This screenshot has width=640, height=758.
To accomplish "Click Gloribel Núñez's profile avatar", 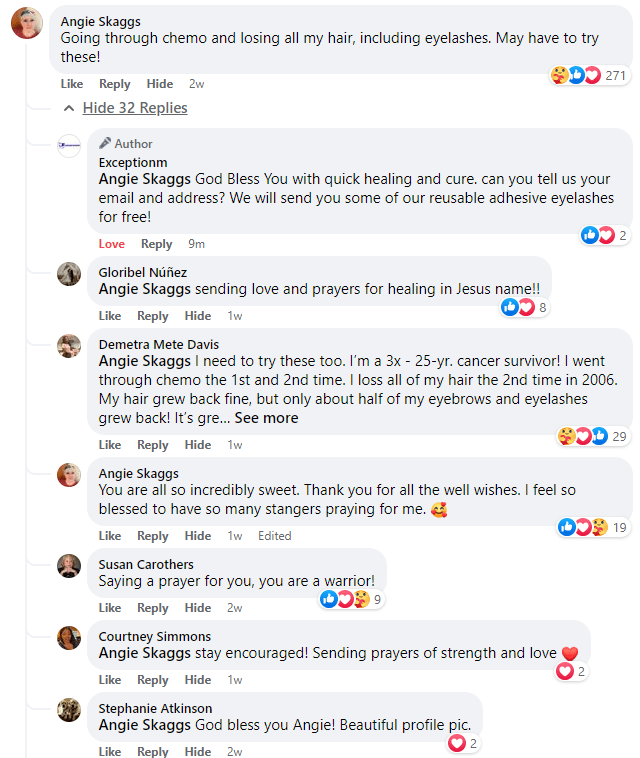I will click(x=69, y=274).
